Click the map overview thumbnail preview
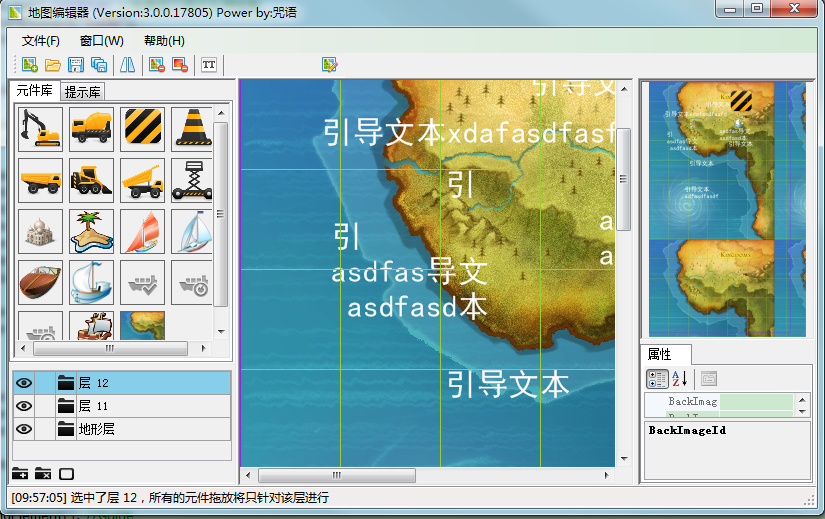This screenshot has width=825, height=519. (726, 209)
